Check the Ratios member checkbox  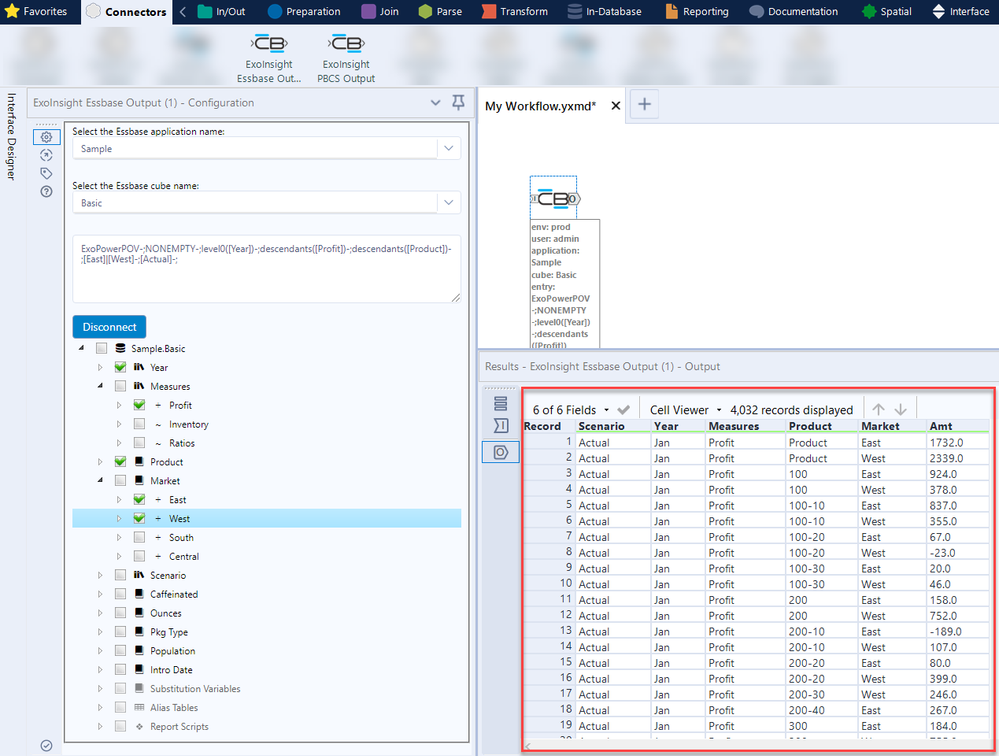(x=140, y=443)
